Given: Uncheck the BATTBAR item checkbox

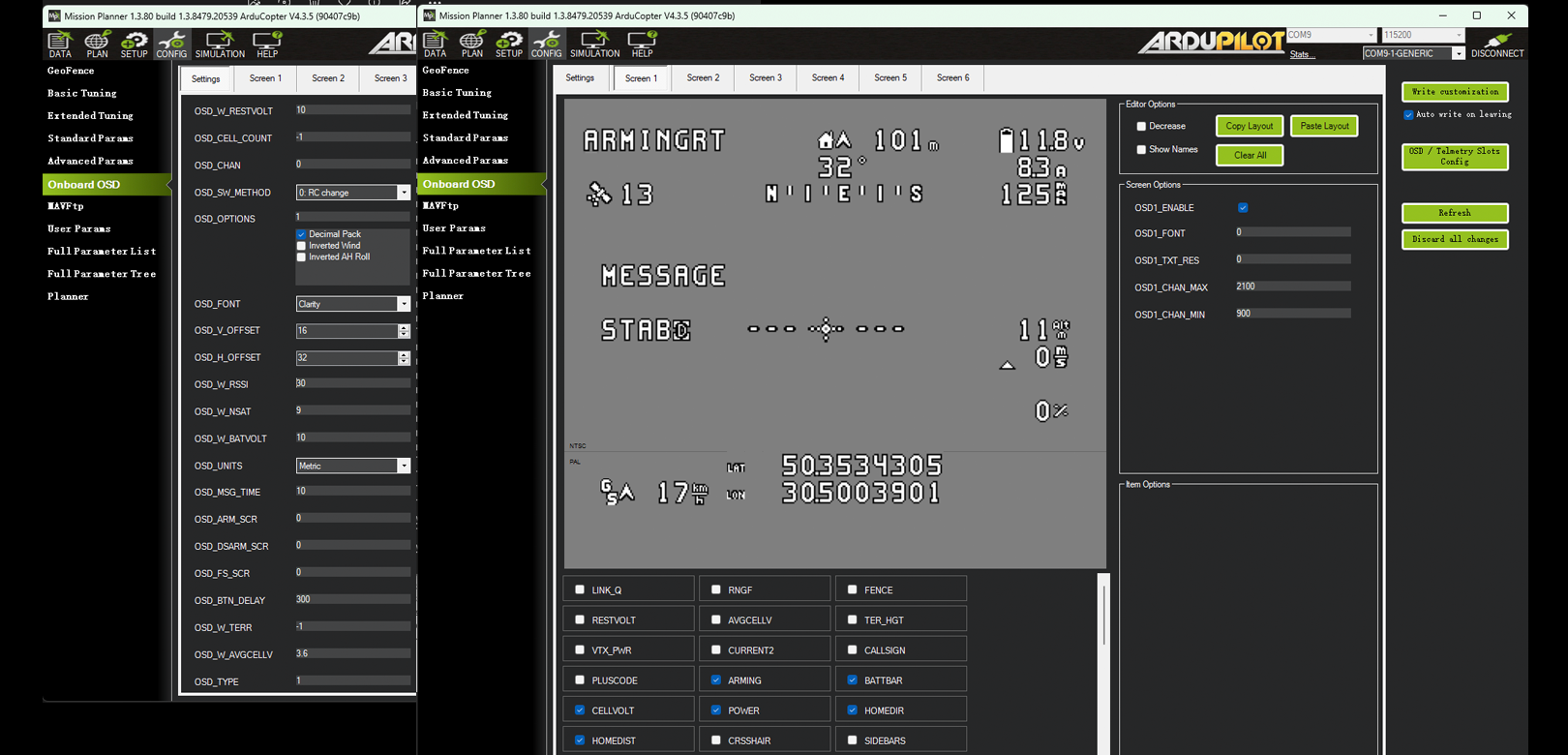Looking at the screenshot, I should [853, 680].
